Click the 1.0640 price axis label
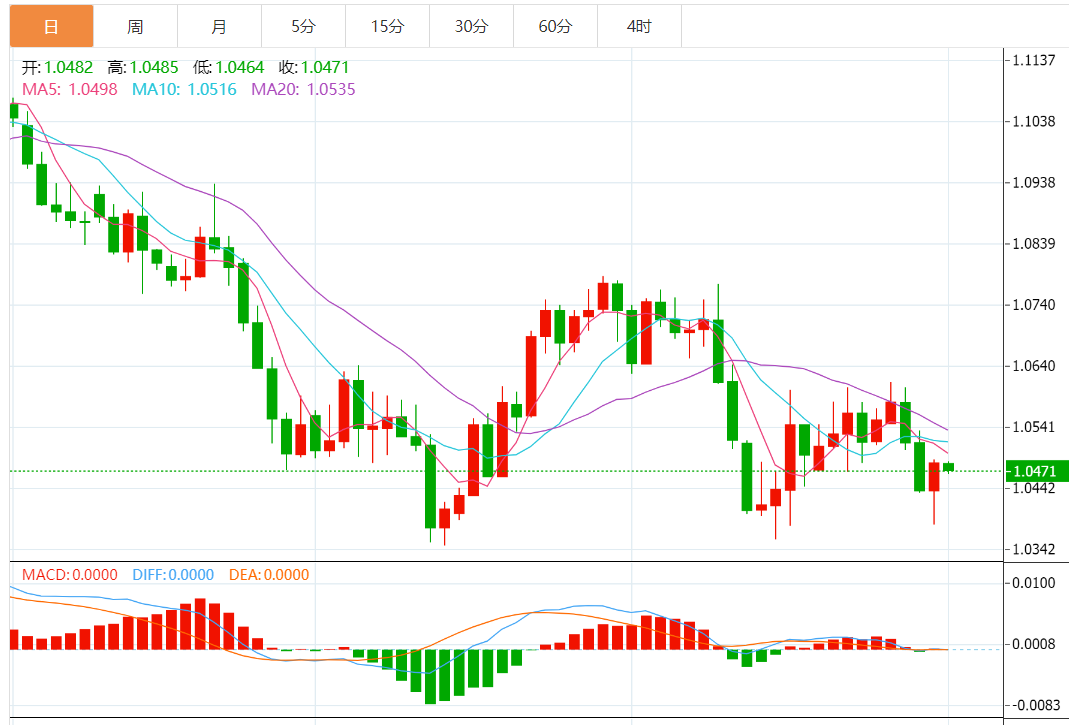This screenshot has width=1069, height=725. [x=1034, y=366]
